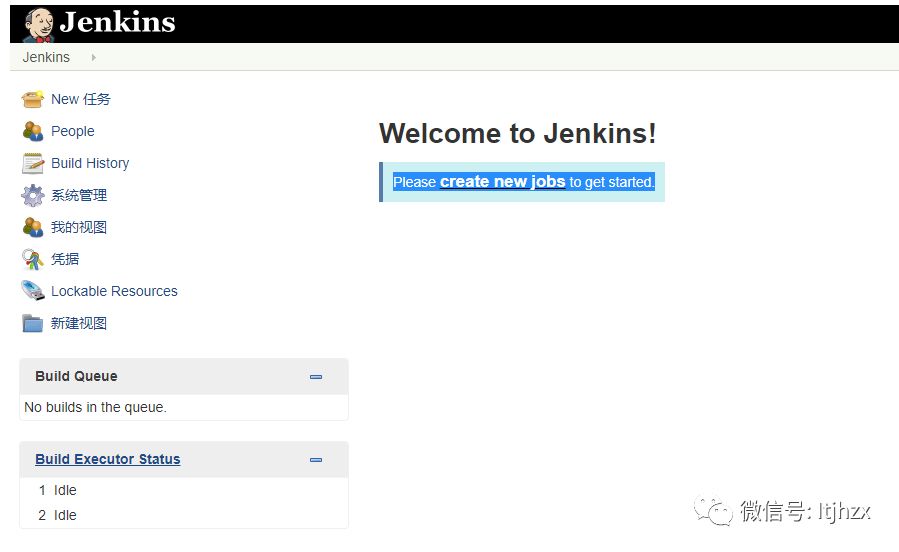Open Lockable Resources link
Image resolution: width=899 pixels, height=552 pixels.
[114, 291]
